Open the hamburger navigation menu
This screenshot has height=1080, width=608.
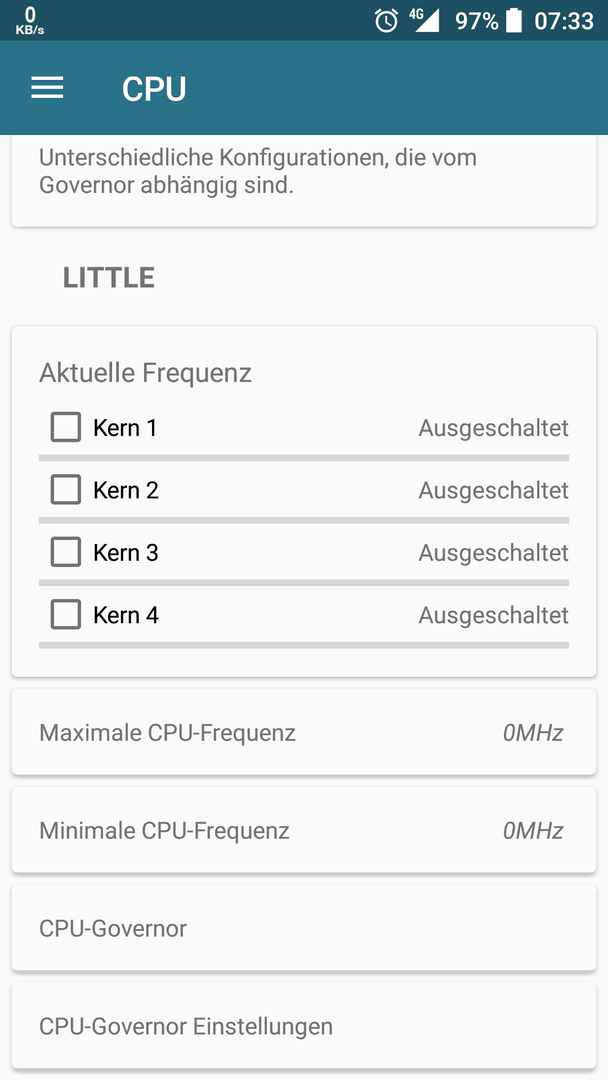point(47,87)
